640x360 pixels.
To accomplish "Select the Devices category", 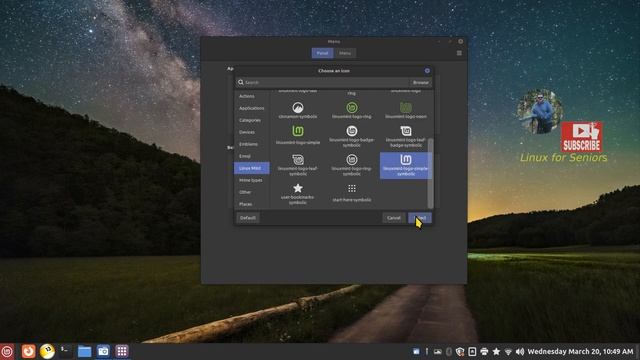I will click(251, 132).
